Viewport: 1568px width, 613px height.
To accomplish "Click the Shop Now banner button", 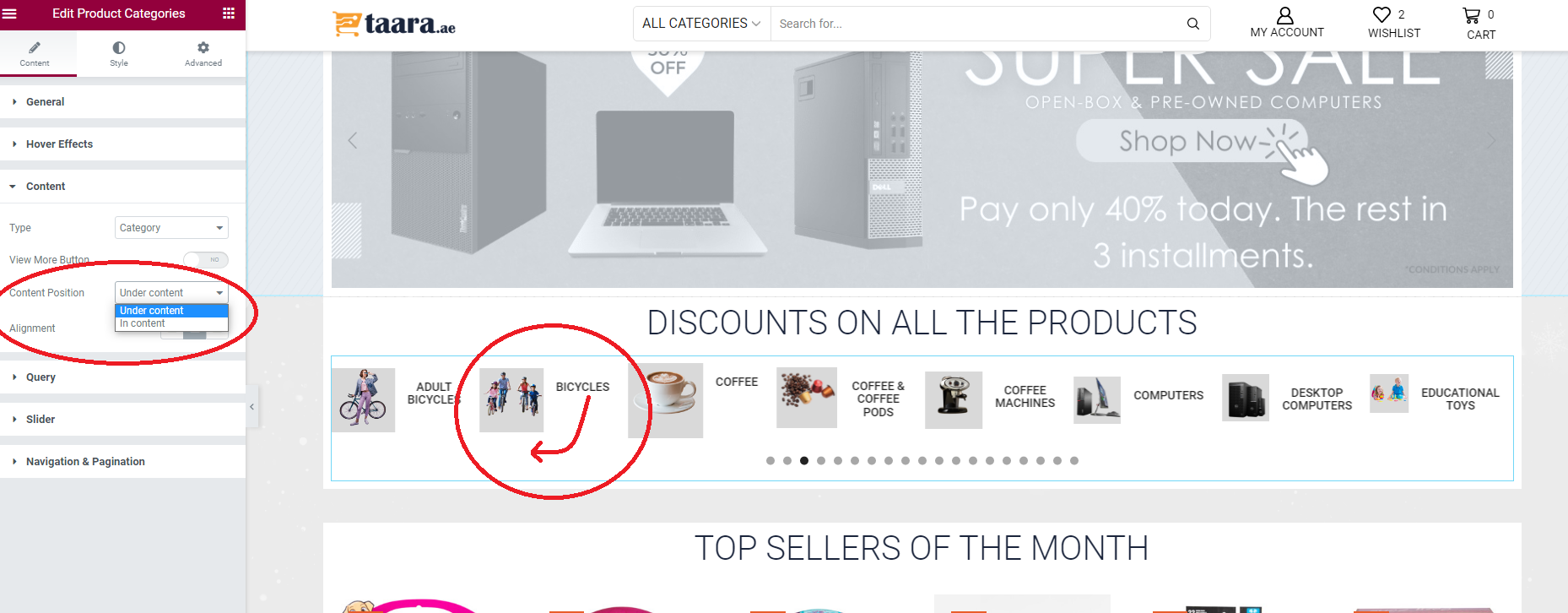I will (x=1192, y=141).
